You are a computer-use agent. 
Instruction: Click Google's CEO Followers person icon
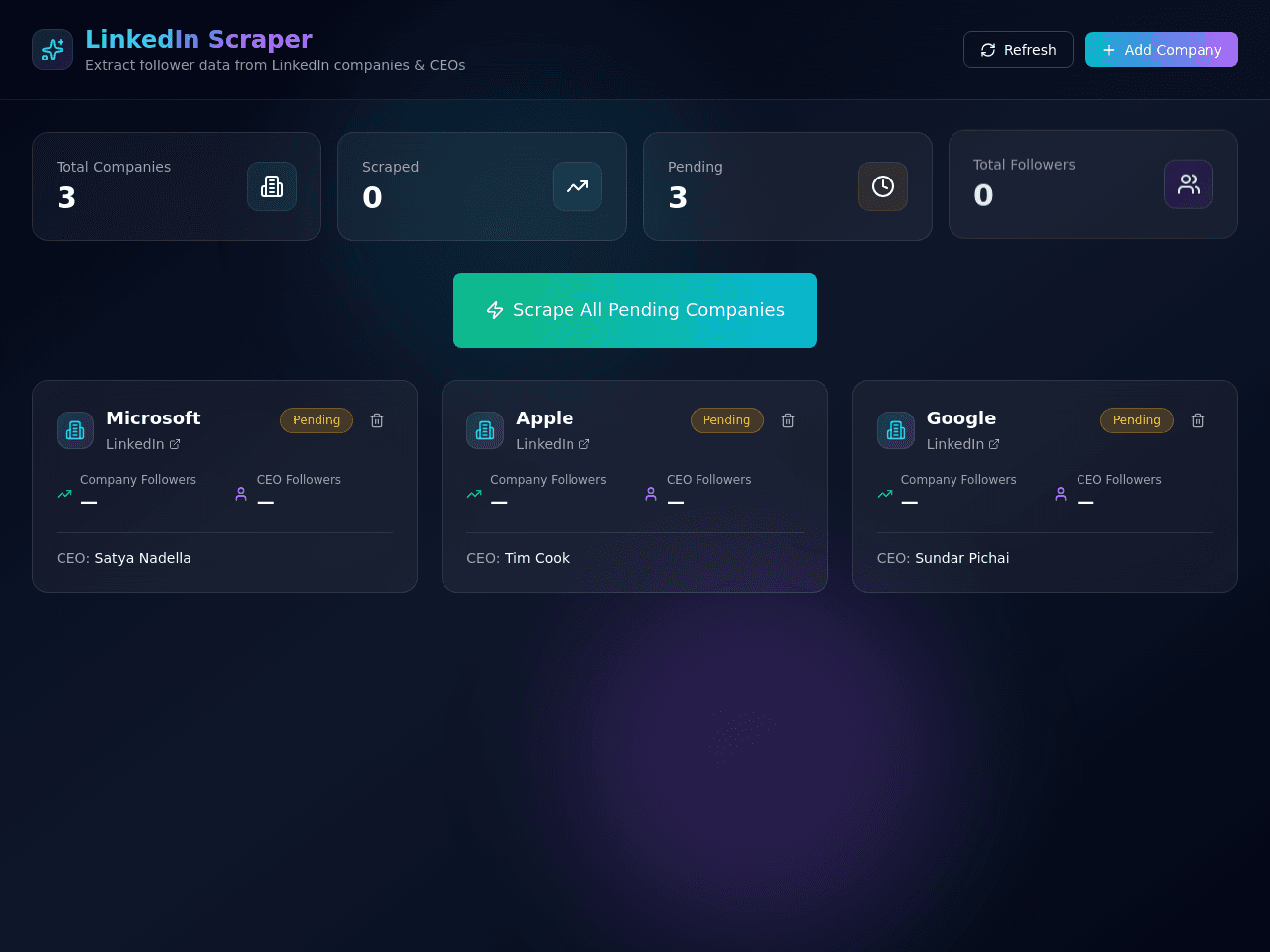point(1061,494)
